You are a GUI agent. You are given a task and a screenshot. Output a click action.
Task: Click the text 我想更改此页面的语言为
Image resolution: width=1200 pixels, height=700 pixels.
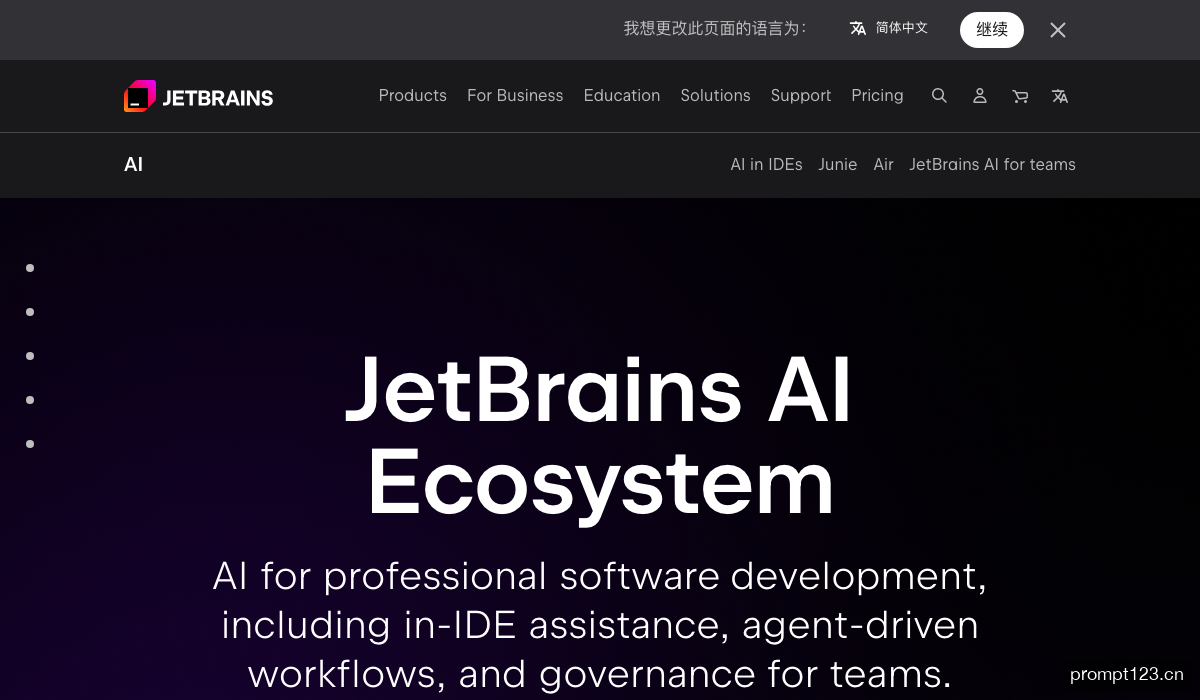(714, 29)
